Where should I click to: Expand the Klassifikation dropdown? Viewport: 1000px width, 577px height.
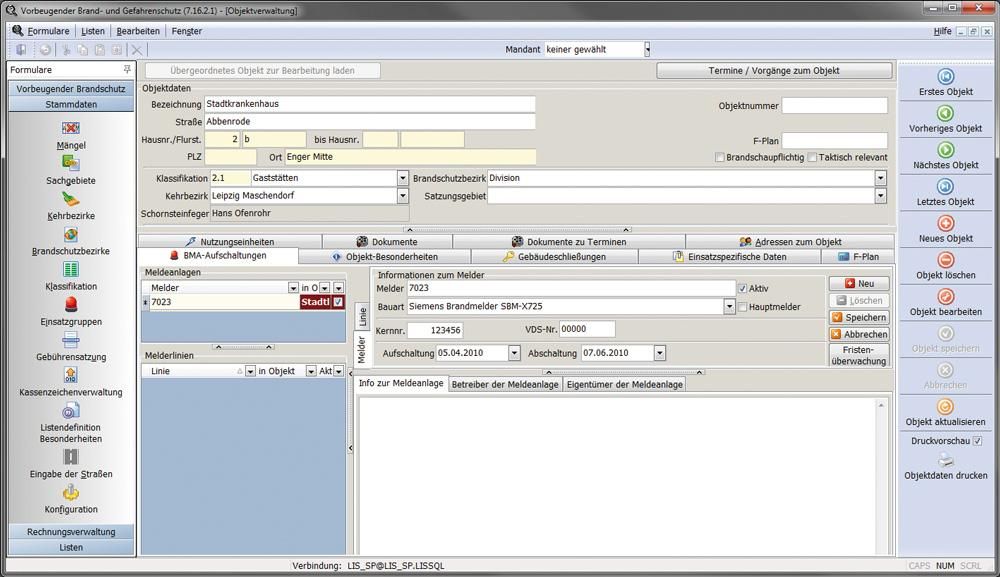click(x=403, y=178)
